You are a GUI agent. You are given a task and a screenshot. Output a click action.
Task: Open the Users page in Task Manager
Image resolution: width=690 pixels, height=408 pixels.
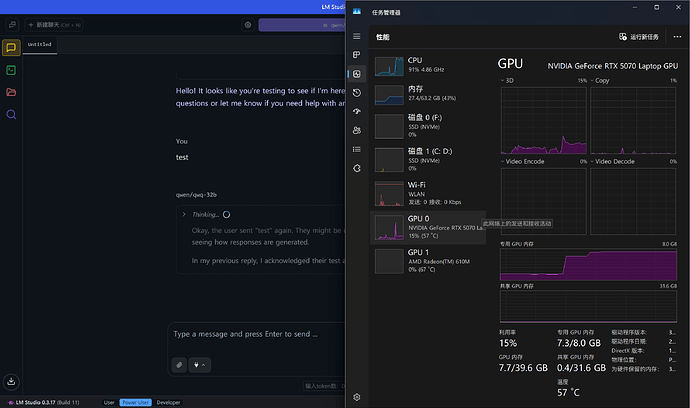(357, 130)
